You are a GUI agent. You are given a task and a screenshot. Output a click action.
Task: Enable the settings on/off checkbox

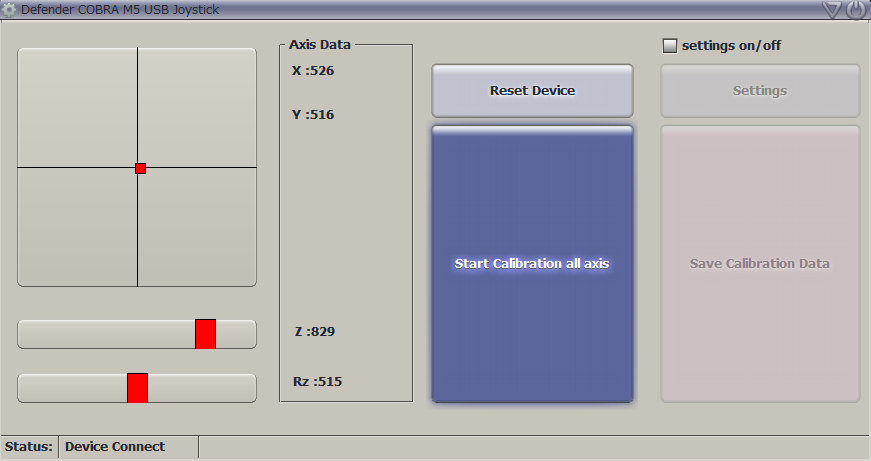pos(670,46)
